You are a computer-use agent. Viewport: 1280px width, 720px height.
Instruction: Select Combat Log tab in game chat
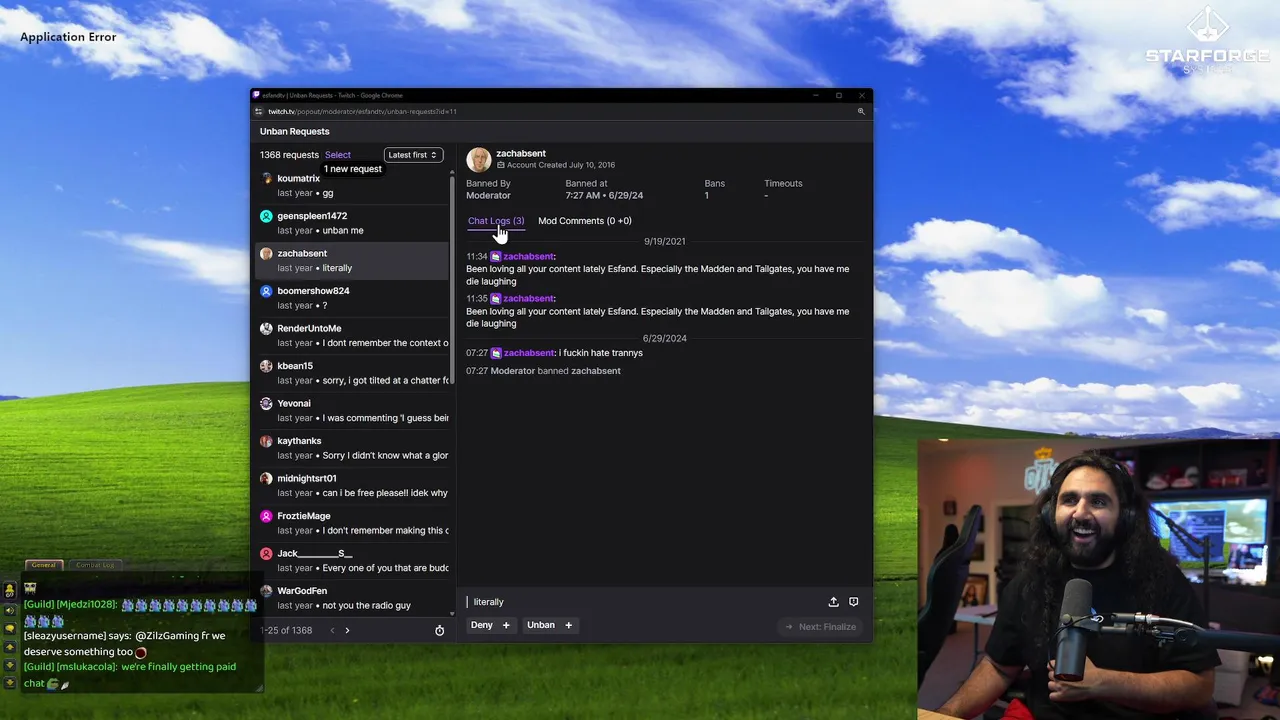95,565
